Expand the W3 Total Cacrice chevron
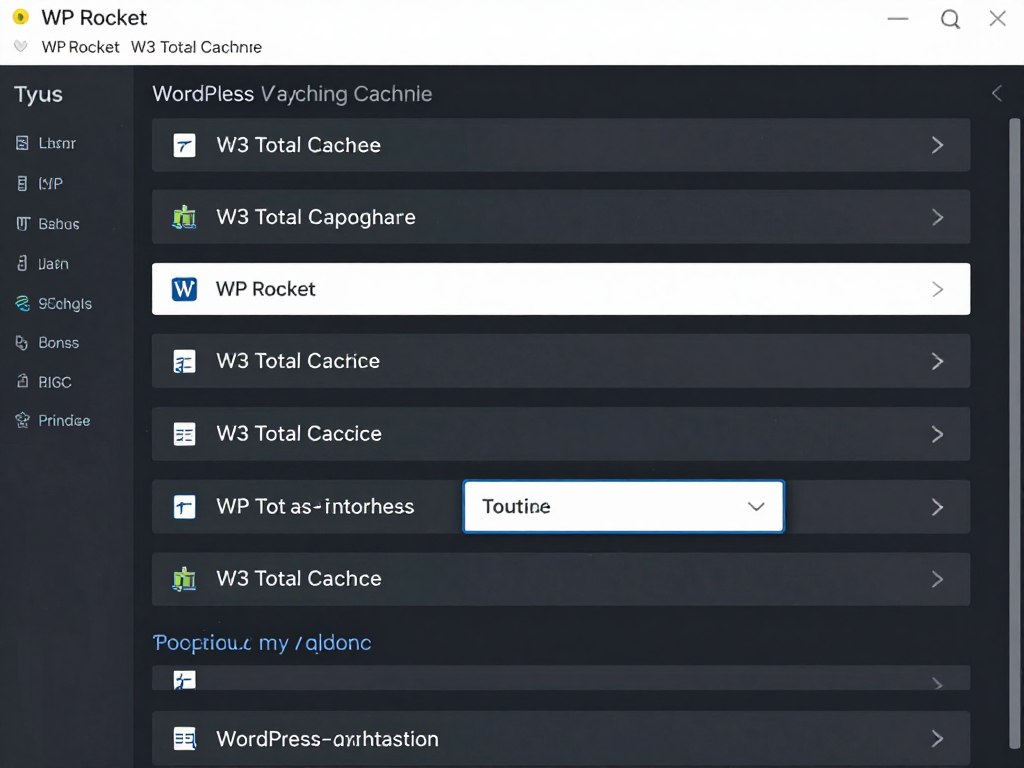Screen dimensions: 1024x768 [x=937, y=361]
